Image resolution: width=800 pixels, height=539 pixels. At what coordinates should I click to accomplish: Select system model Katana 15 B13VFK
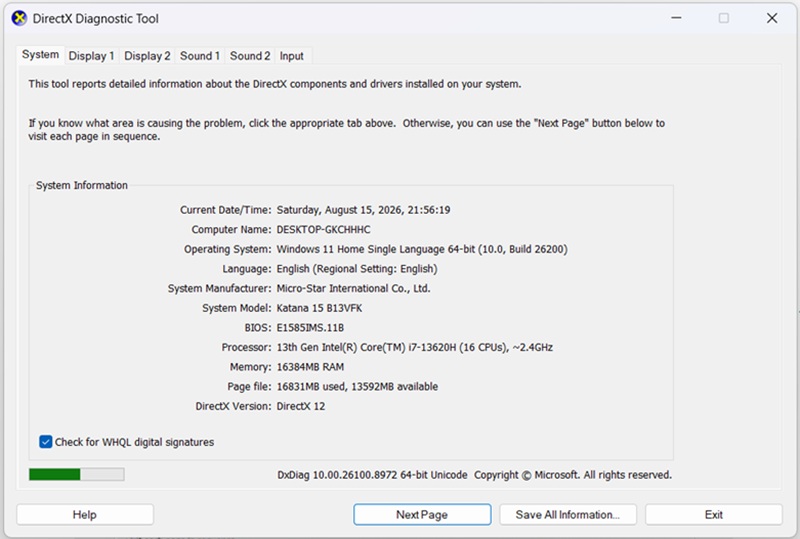[x=319, y=308]
